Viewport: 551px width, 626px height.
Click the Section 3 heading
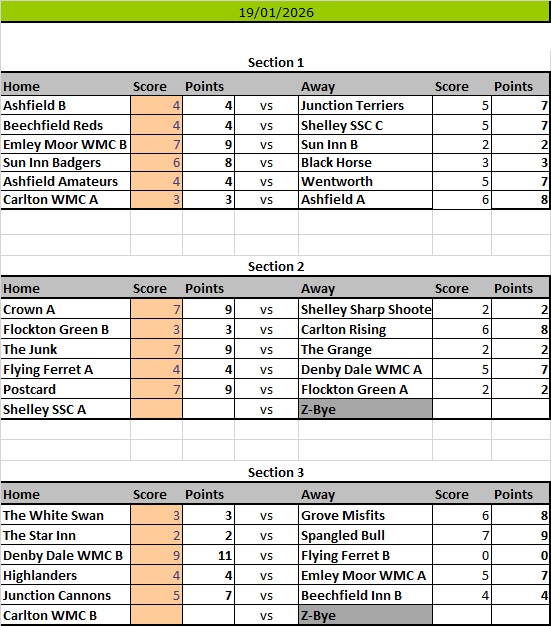pyautogui.click(x=276, y=473)
